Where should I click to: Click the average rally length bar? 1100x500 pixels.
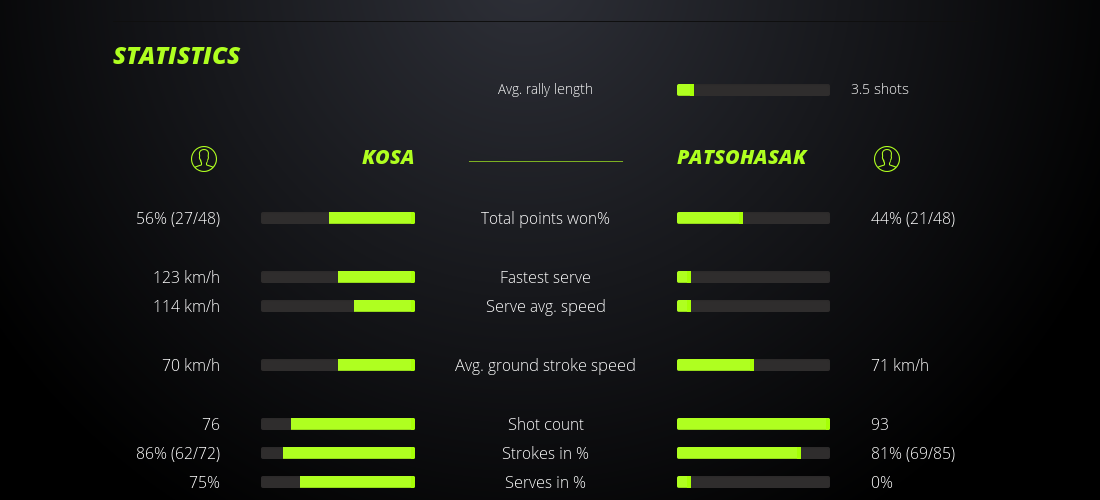coord(753,90)
